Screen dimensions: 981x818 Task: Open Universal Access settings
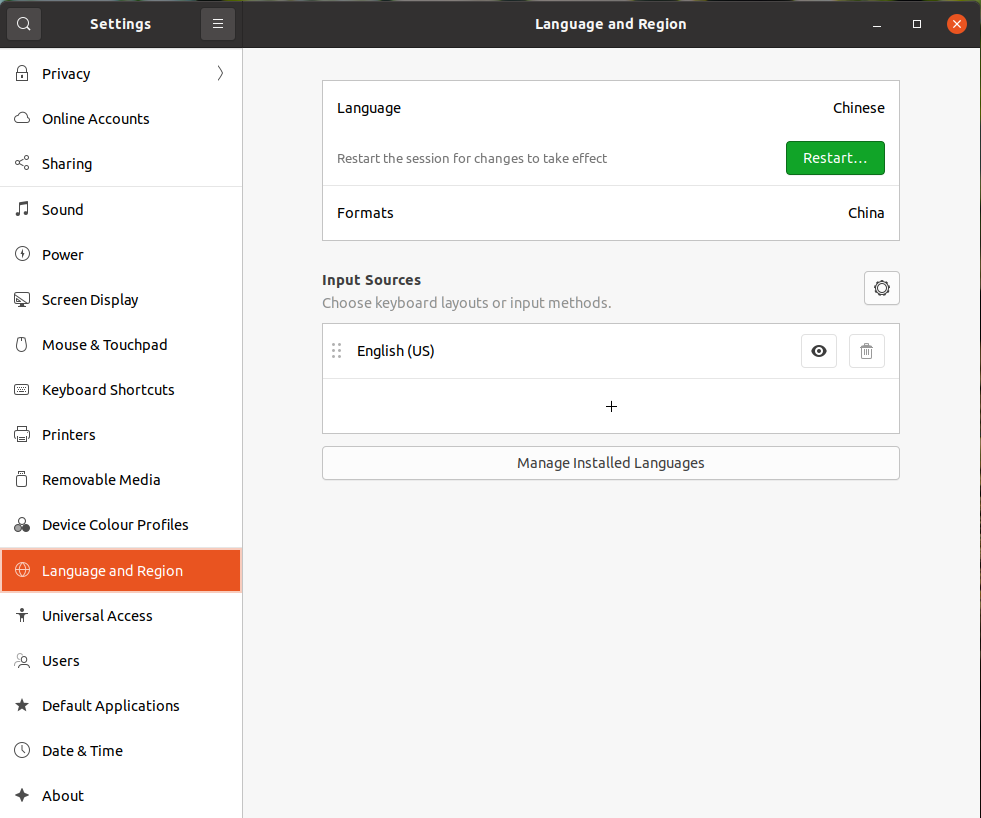pos(121,615)
